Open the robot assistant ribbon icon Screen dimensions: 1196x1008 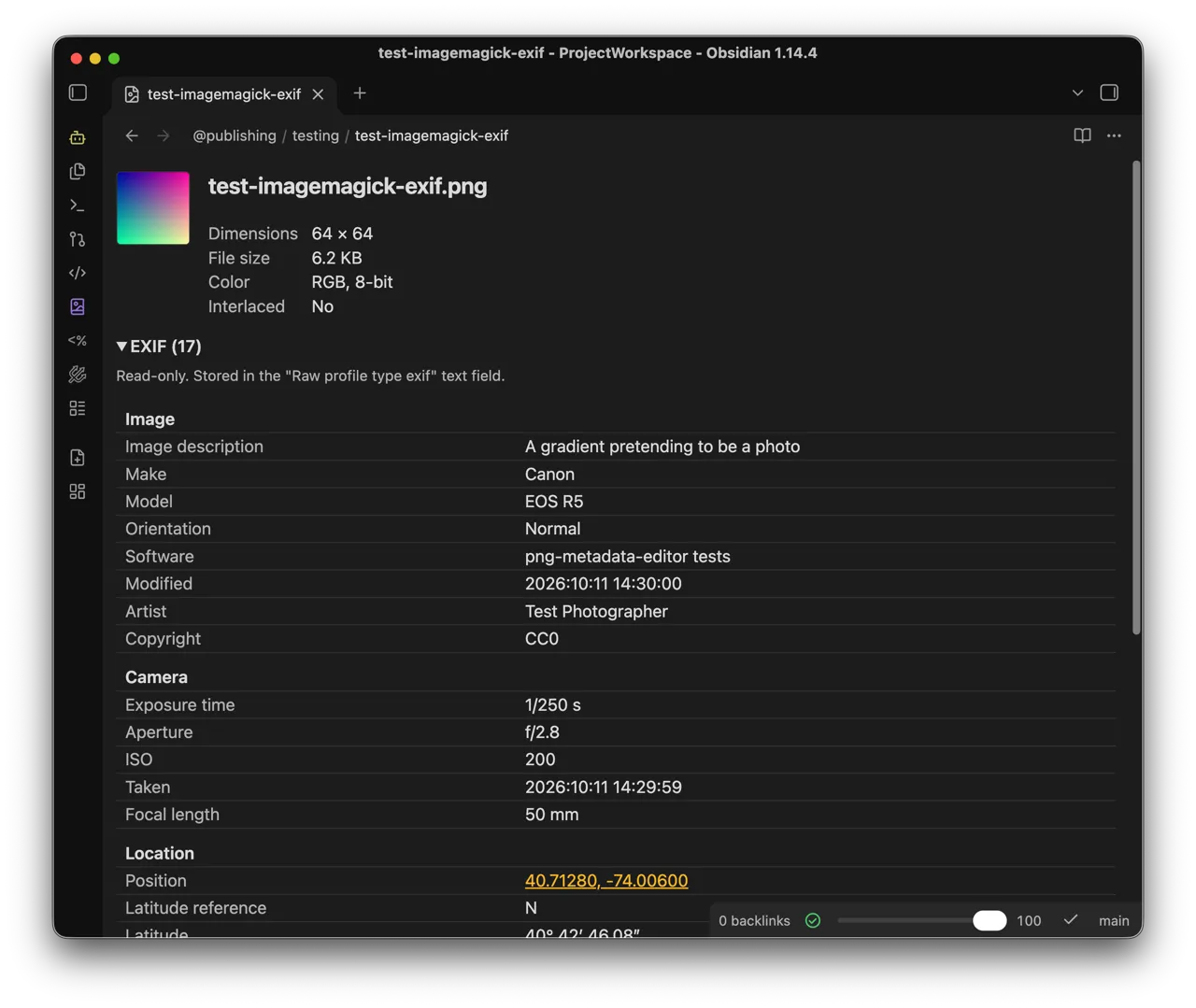[x=78, y=137]
